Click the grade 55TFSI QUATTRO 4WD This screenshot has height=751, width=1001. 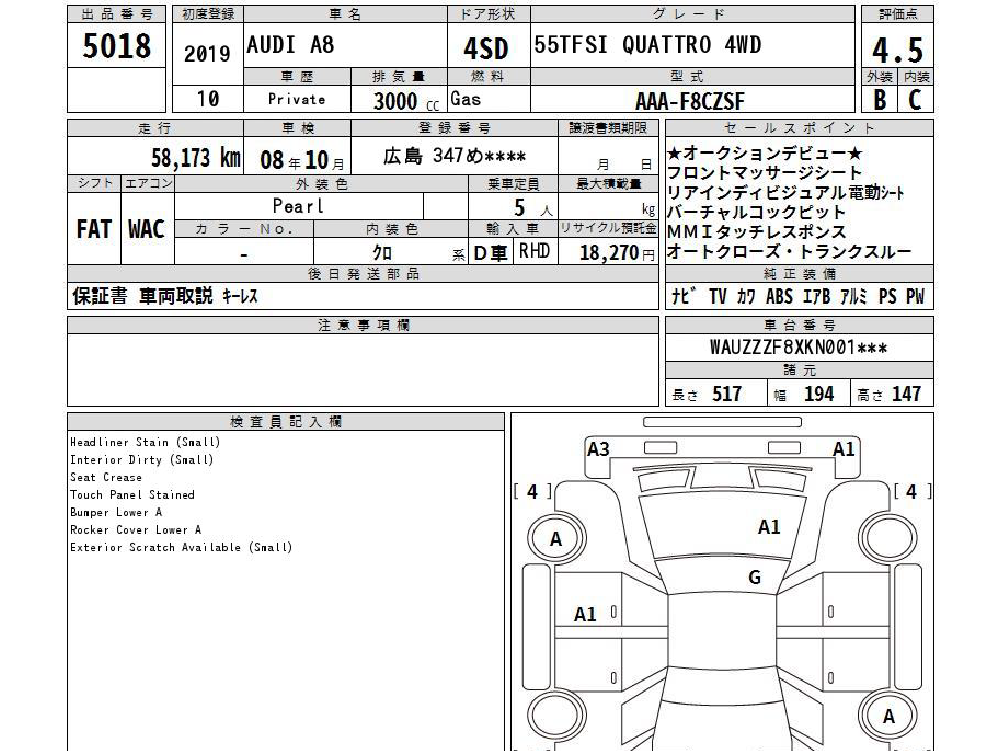point(647,45)
